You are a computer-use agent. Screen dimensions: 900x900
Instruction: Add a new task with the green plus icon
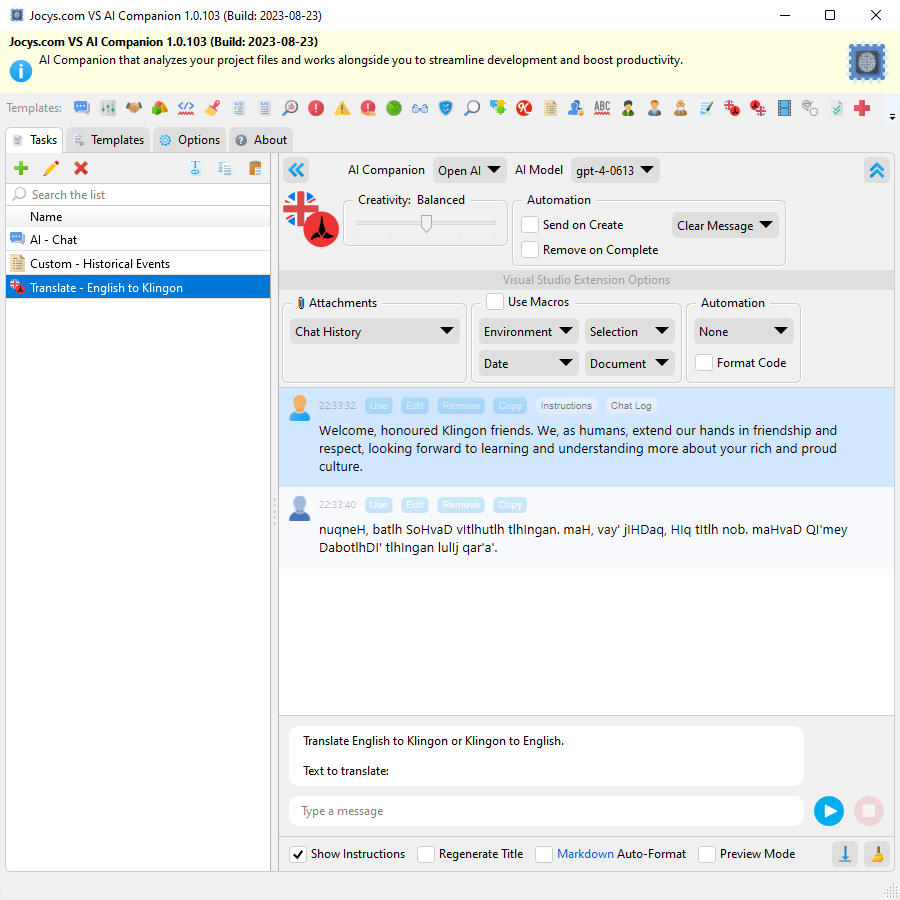click(x=21, y=168)
